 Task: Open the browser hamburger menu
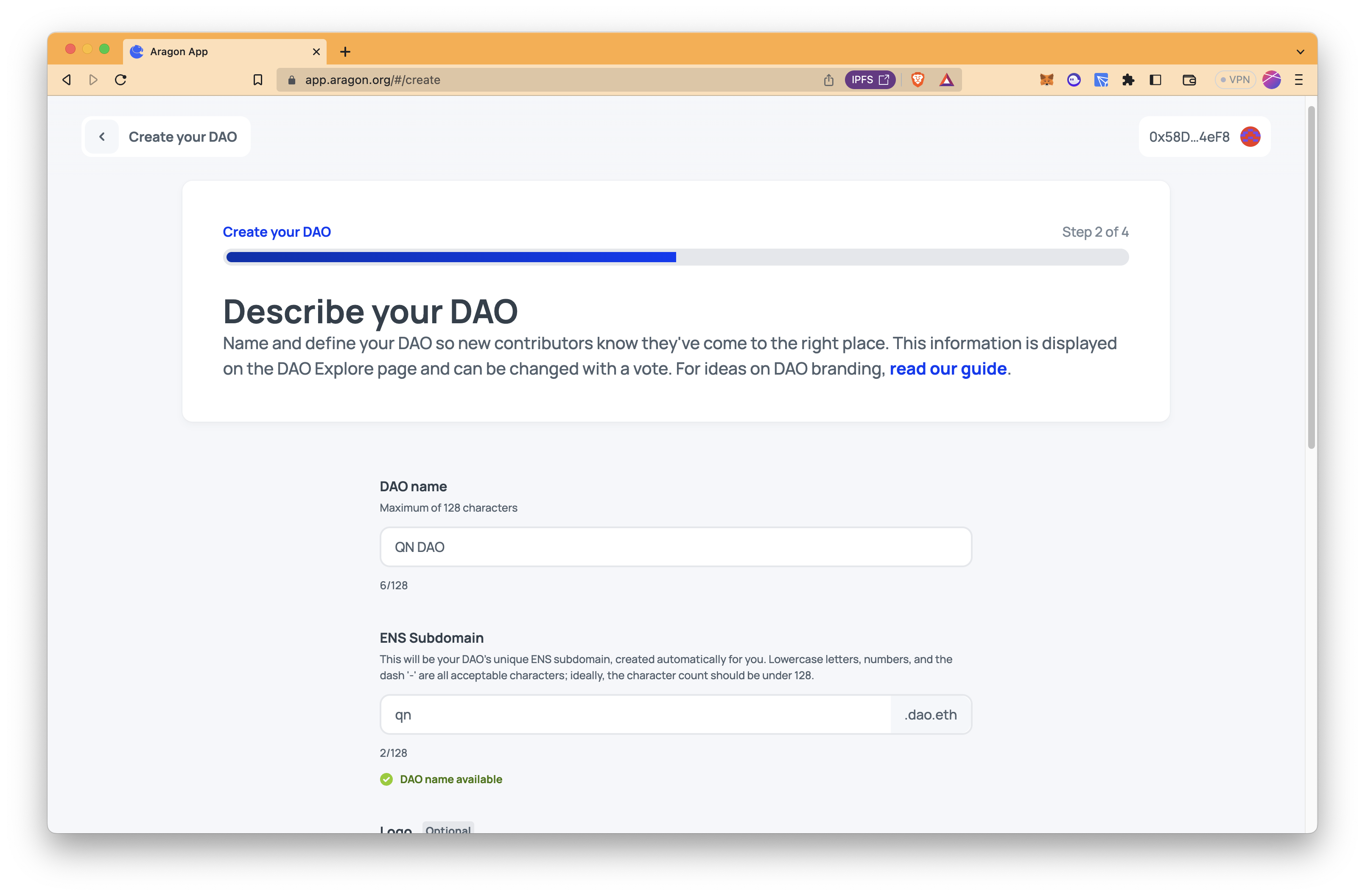1298,80
